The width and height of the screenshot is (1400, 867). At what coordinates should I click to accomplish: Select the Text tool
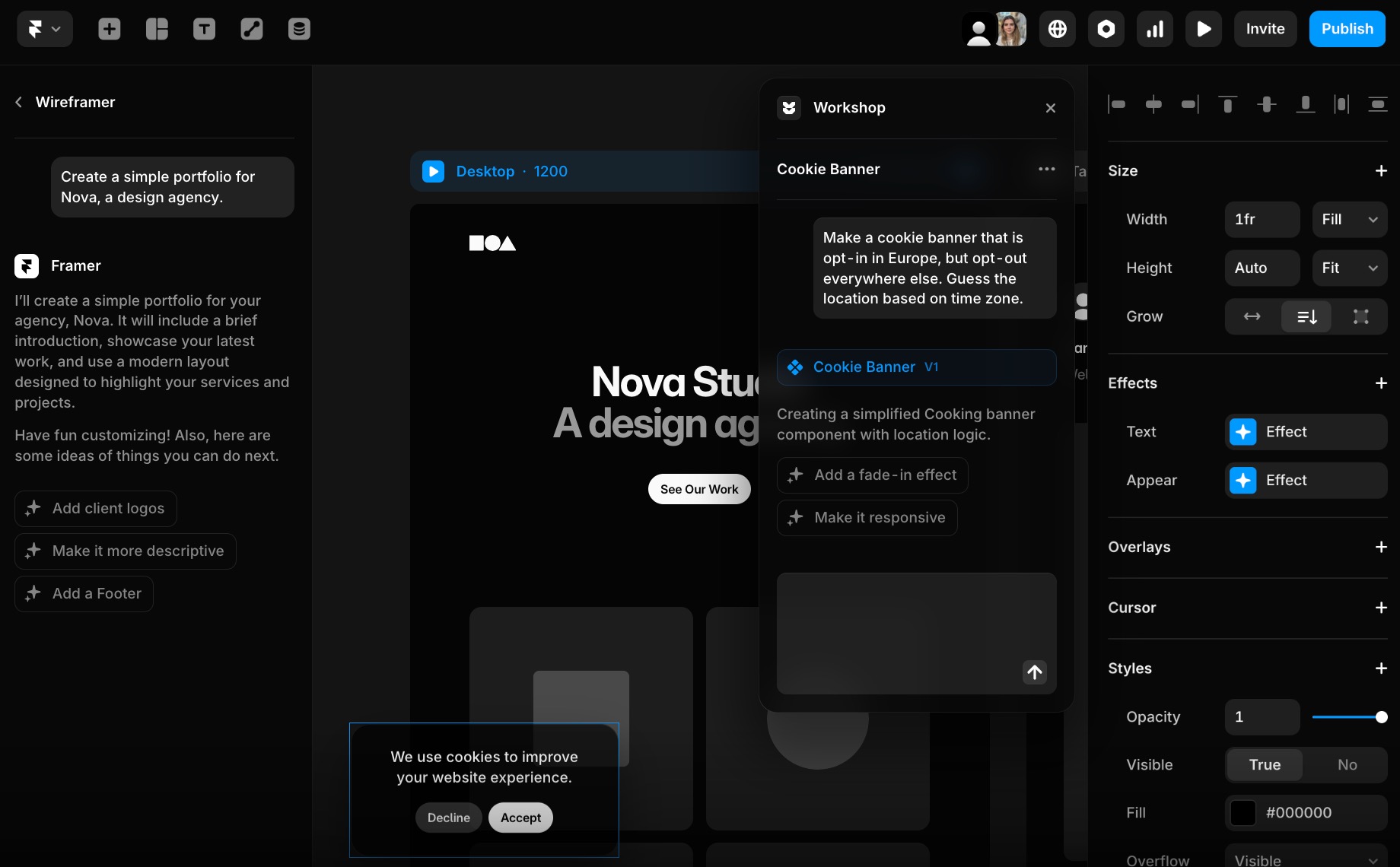pyautogui.click(x=204, y=29)
